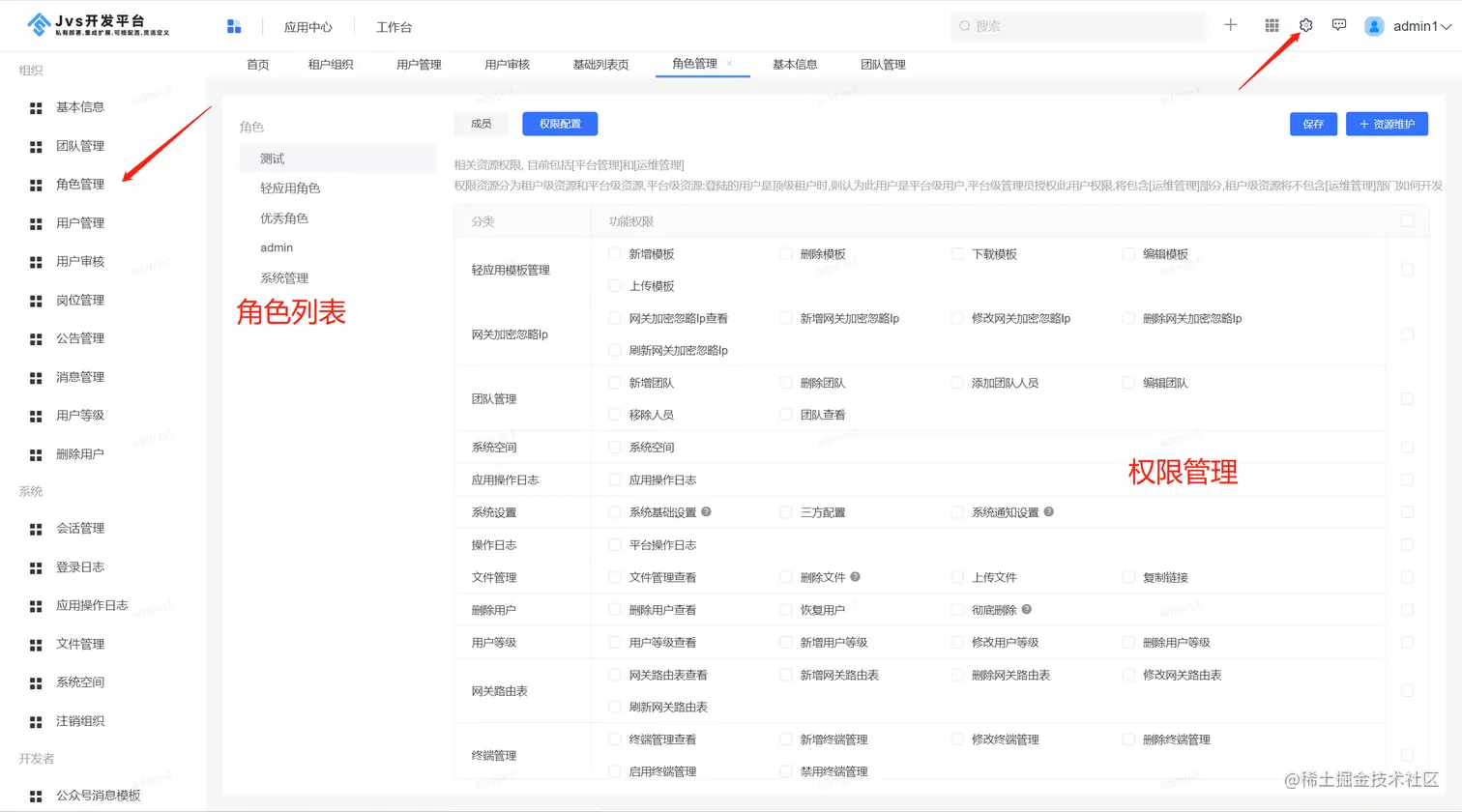The width and height of the screenshot is (1462, 812).
Task: Click the 公众号消息模板 sidebar icon
Action: pyautogui.click(x=36, y=796)
